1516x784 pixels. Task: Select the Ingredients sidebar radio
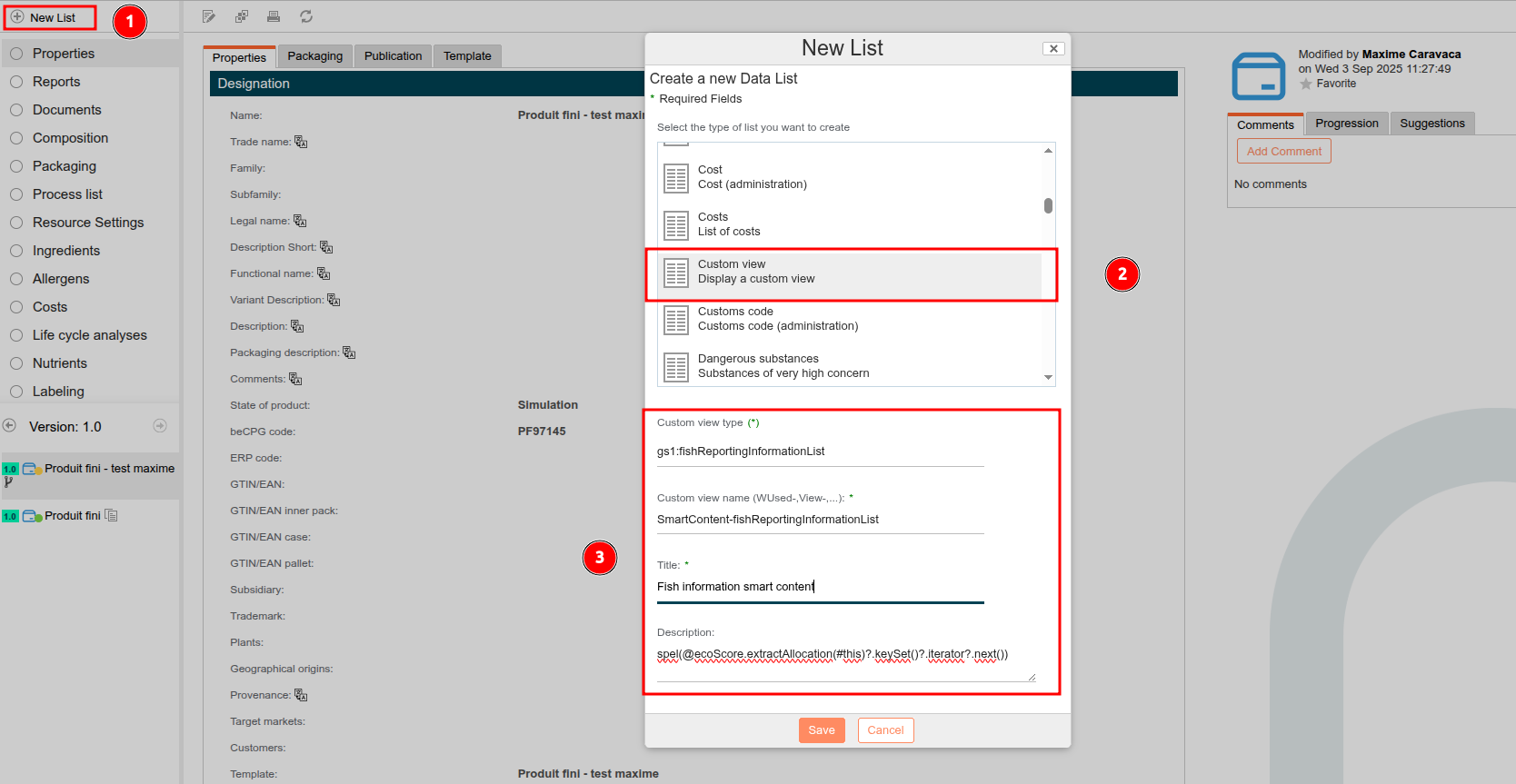pyautogui.click(x=16, y=251)
